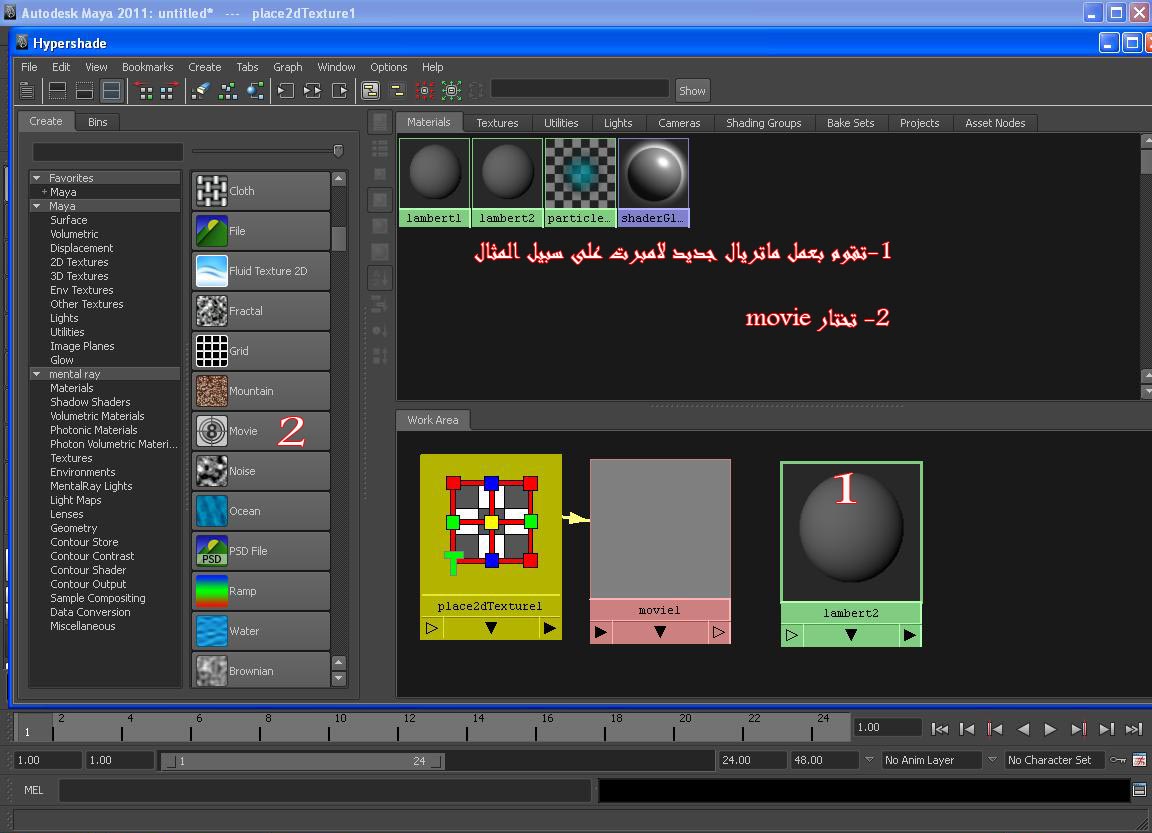Show output connections toolbar icon
Image resolution: width=1152 pixels, height=833 pixels.
(x=339, y=91)
